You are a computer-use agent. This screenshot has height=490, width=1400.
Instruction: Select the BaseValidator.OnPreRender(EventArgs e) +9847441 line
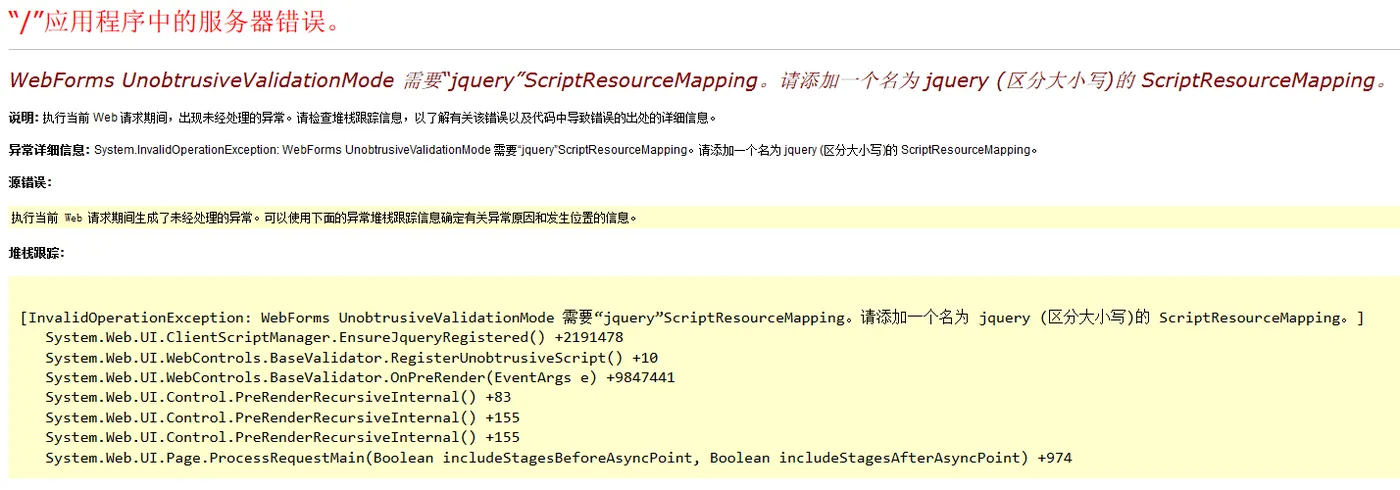click(x=360, y=378)
